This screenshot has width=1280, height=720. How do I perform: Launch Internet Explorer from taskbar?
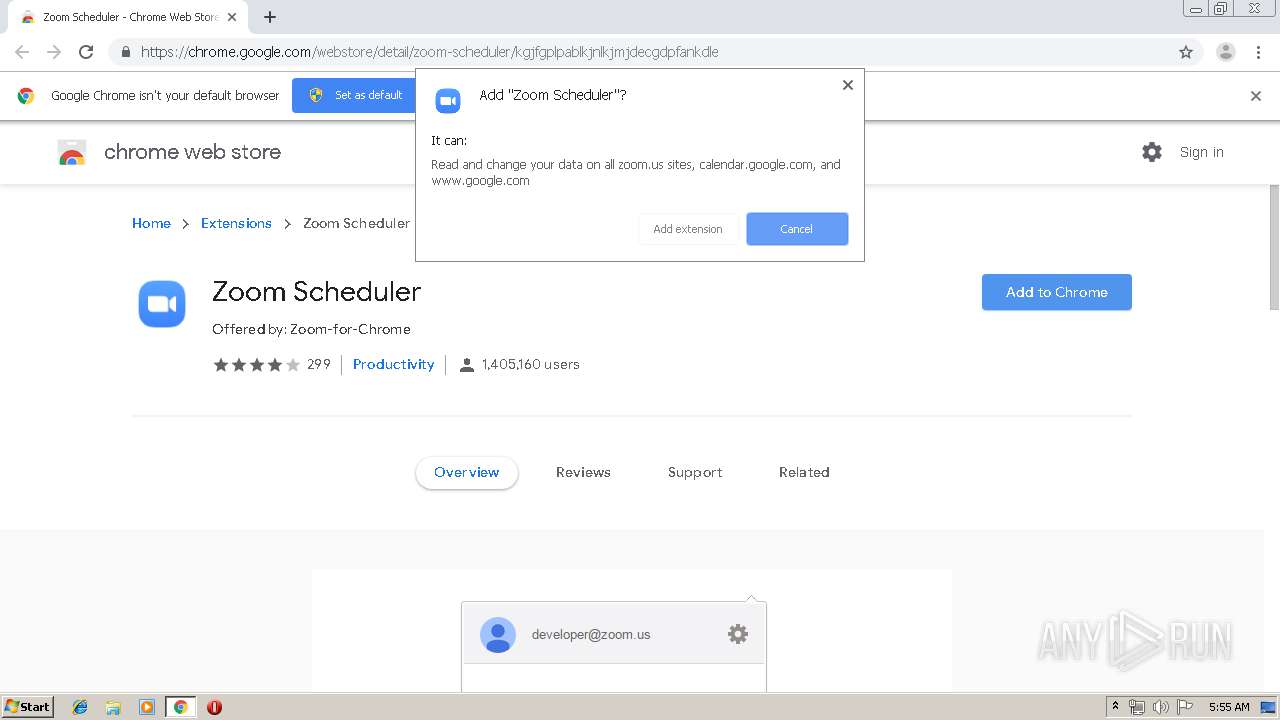pyautogui.click(x=80, y=707)
